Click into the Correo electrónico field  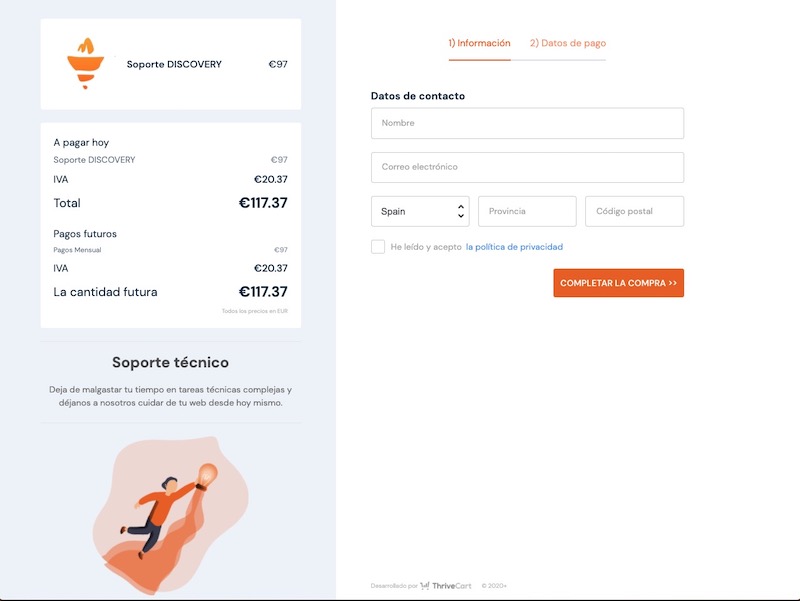point(527,168)
